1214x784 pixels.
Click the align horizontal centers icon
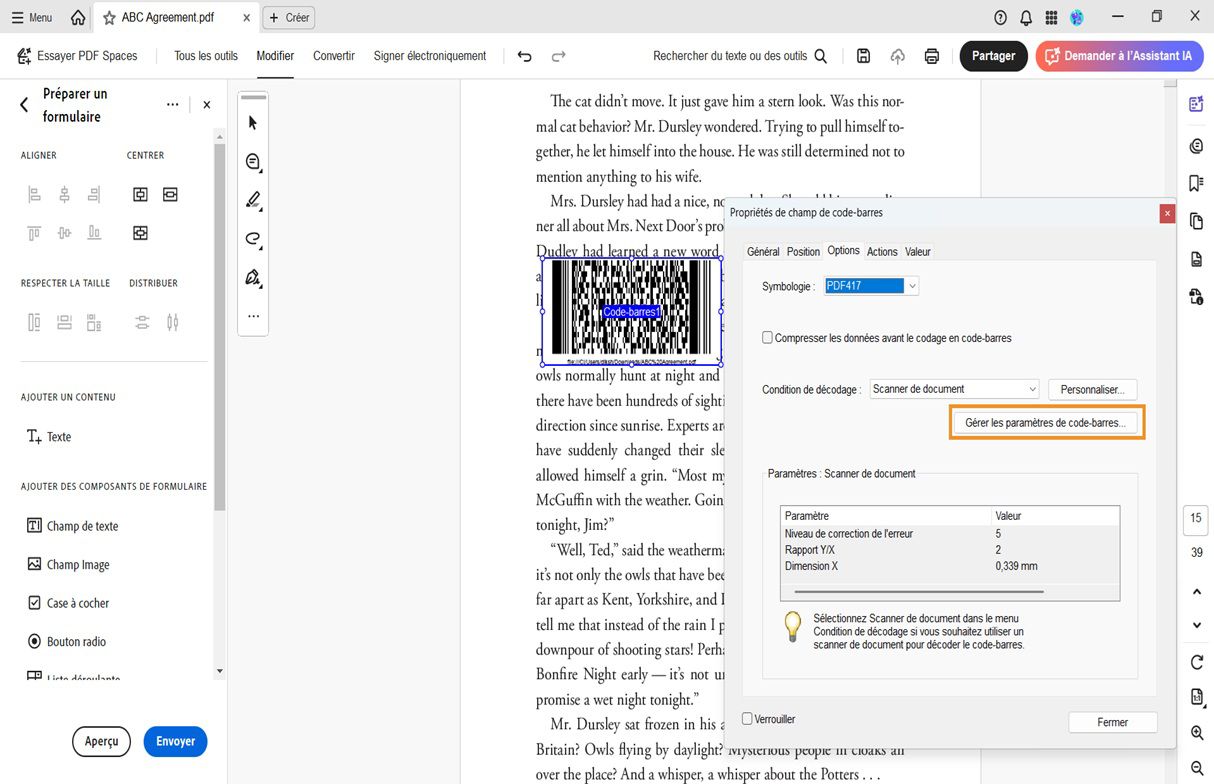(64, 194)
